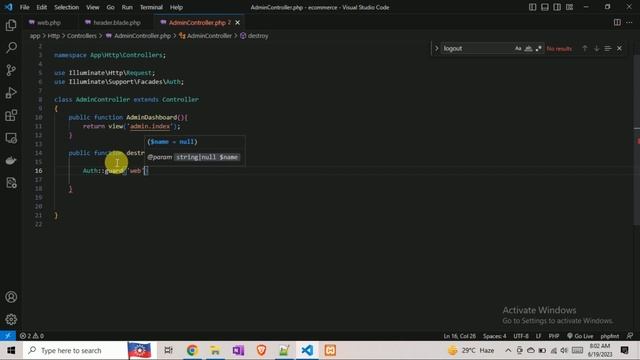
Task: Open the Accounts menu icon
Action: pyautogui.click(x=11, y=297)
